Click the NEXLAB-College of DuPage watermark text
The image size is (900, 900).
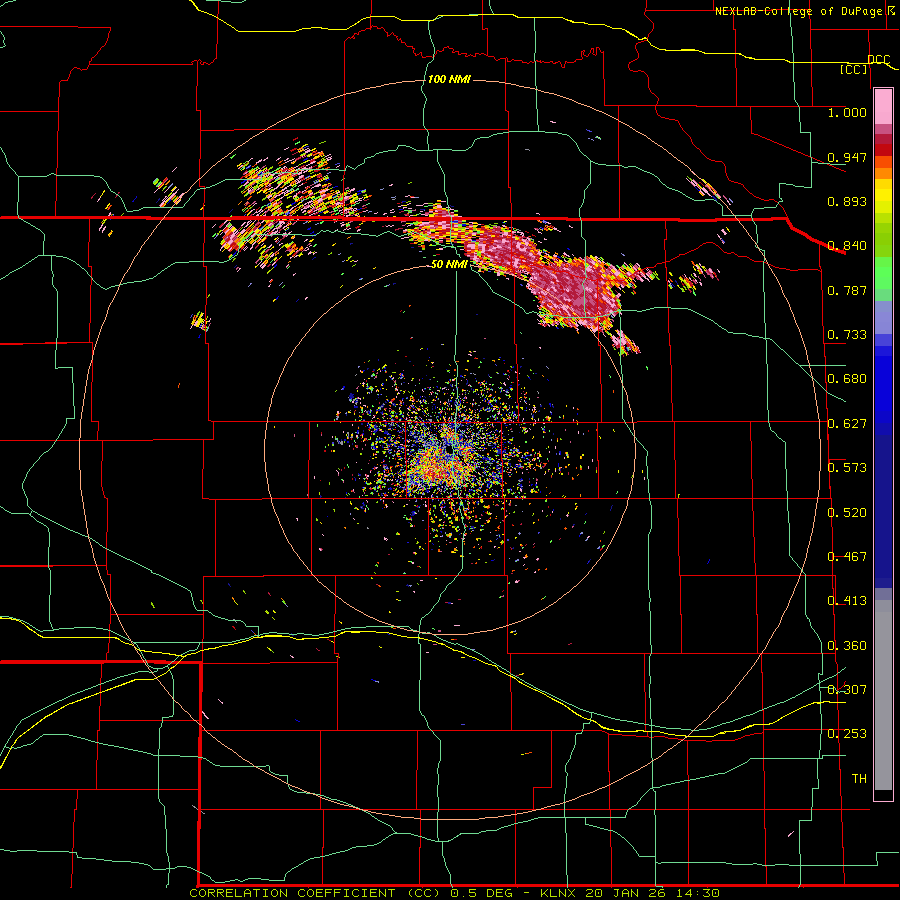[x=805, y=11]
